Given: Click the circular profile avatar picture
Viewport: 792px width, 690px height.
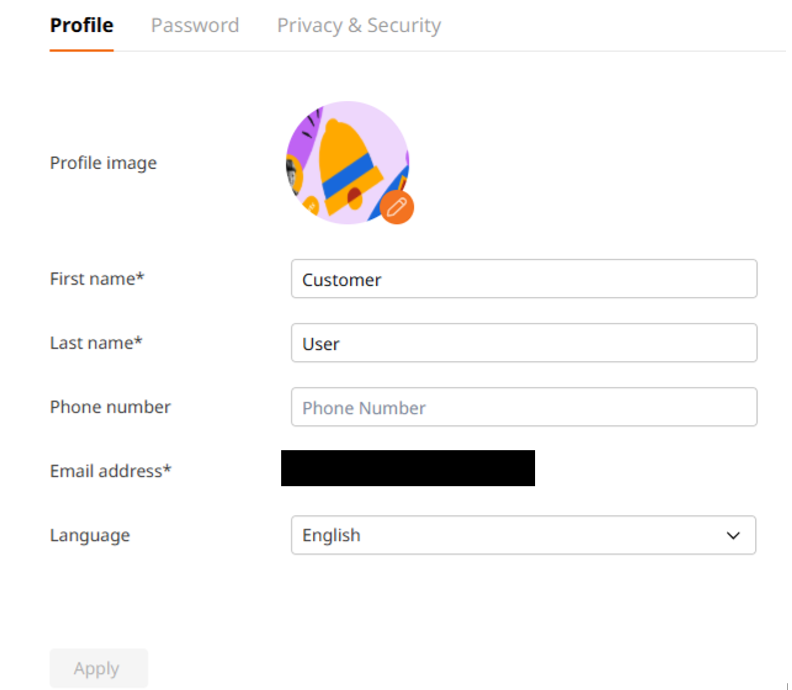Looking at the screenshot, I should [347, 162].
